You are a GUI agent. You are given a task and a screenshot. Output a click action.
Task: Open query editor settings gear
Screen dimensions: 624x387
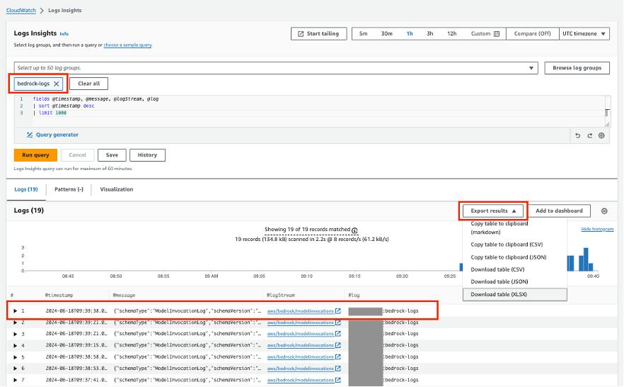[x=601, y=136]
